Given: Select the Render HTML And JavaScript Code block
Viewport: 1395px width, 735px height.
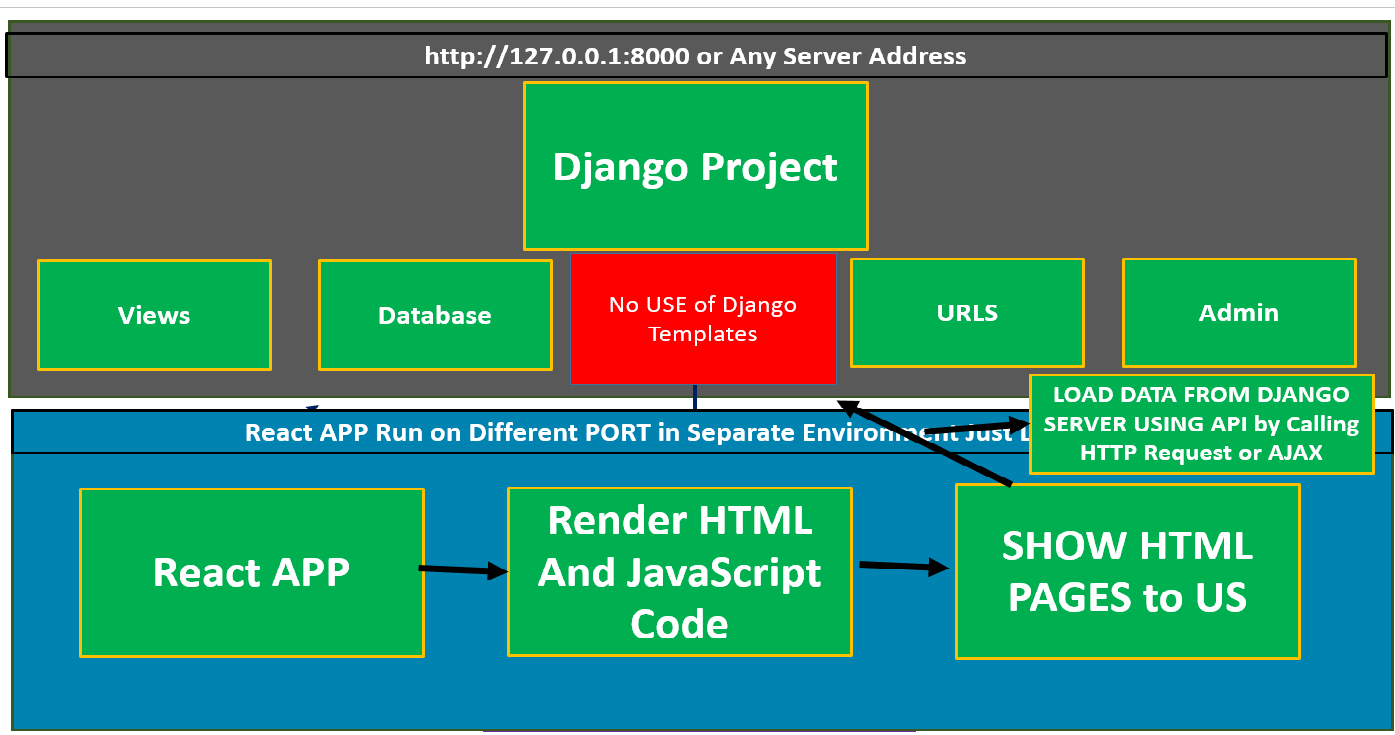Looking at the screenshot, I should 679,571.
